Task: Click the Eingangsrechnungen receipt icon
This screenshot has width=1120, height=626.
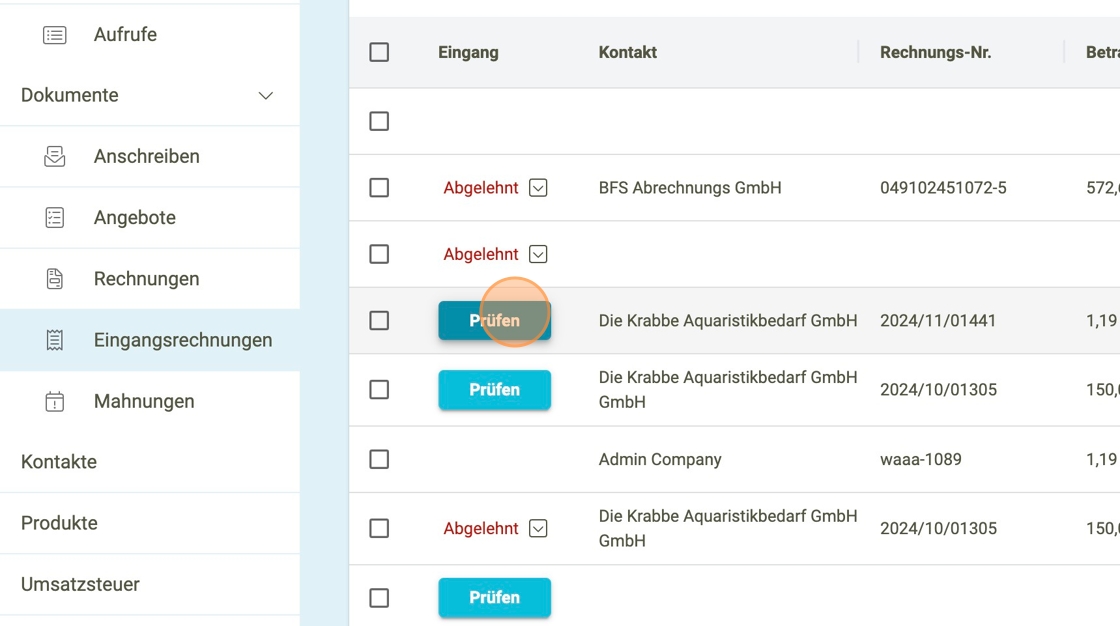Action: click(55, 340)
